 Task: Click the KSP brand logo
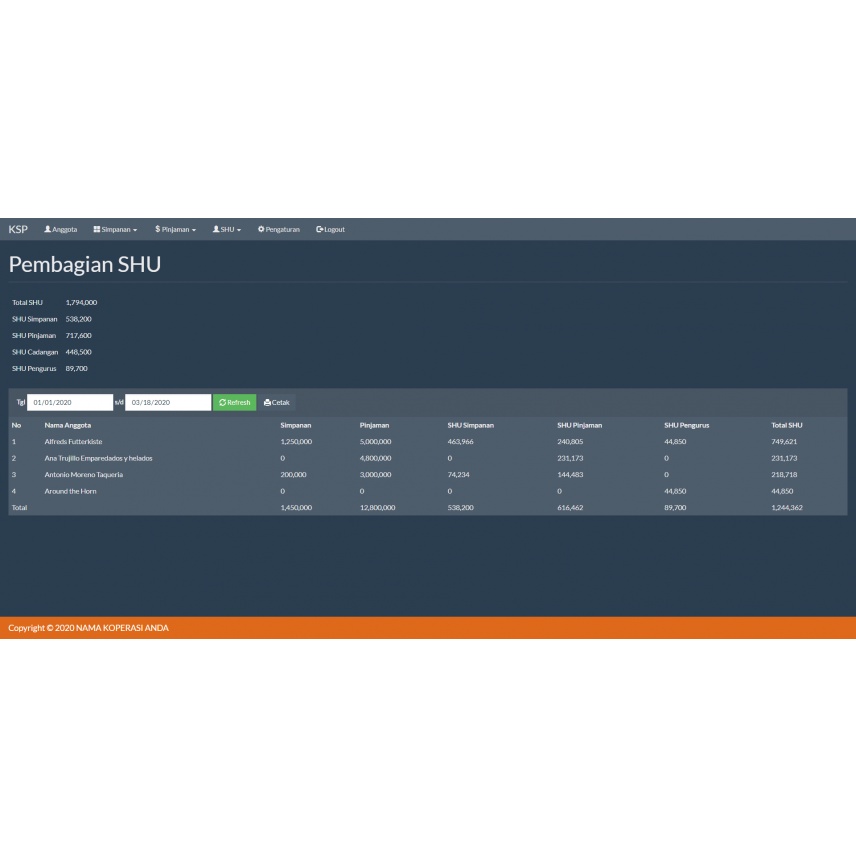pyautogui.click(x=18, y=229)
